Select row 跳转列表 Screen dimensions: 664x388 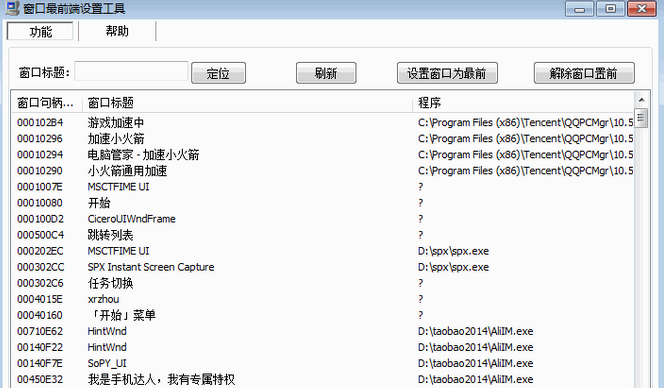[x=323, y=235]
